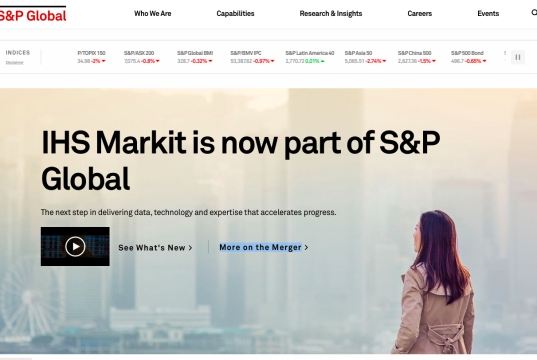The image size is (537, 360).
Task: Open the S&P Asia 50 index
Action: pos(365,57)
